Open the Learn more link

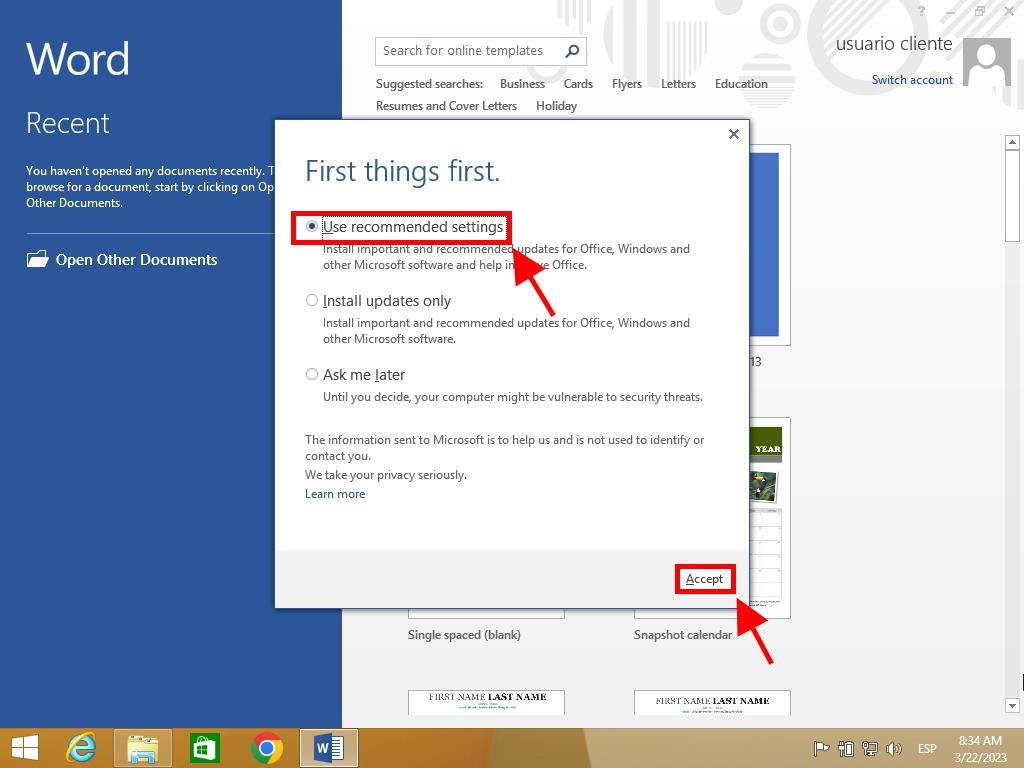[x=335, y=494]
